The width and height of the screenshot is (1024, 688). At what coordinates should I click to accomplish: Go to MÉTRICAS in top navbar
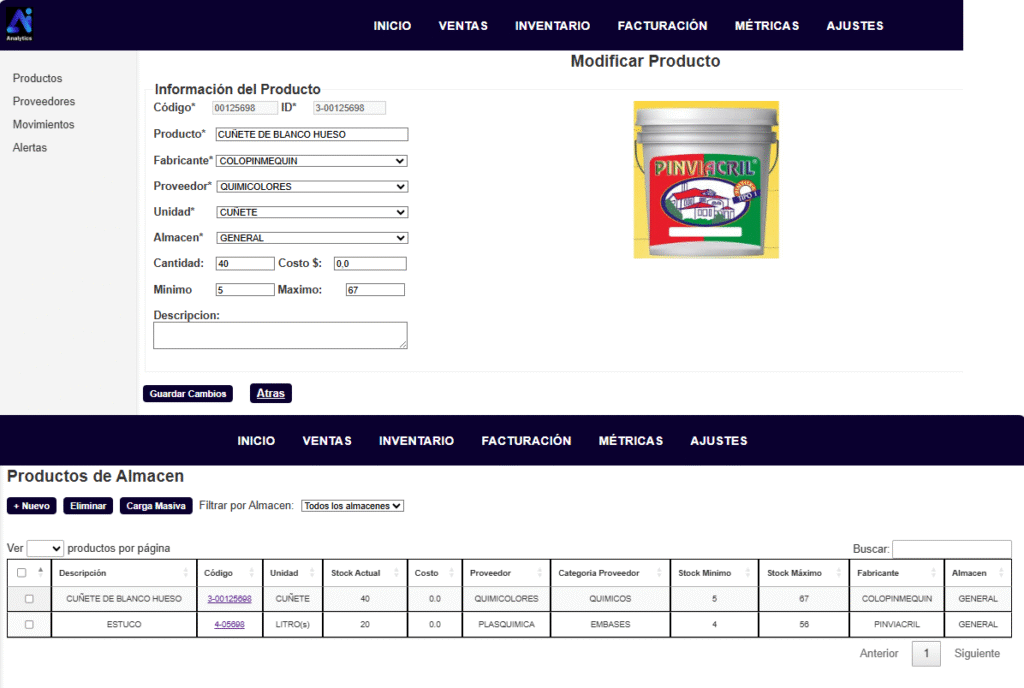point(766,26)
